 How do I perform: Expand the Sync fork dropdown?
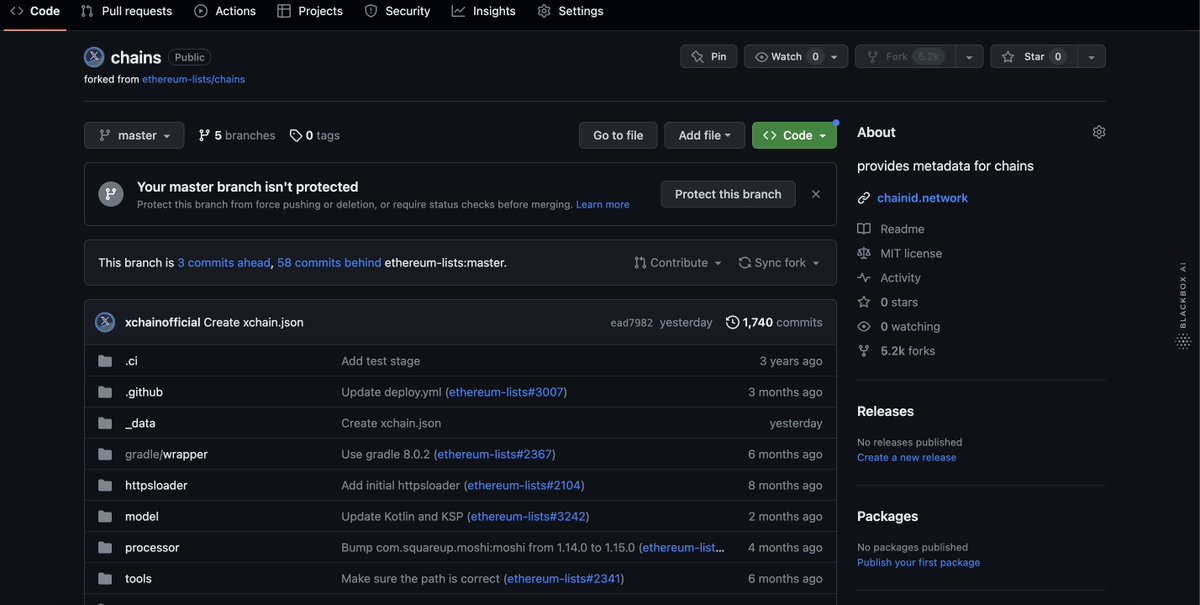click(779, 263)
